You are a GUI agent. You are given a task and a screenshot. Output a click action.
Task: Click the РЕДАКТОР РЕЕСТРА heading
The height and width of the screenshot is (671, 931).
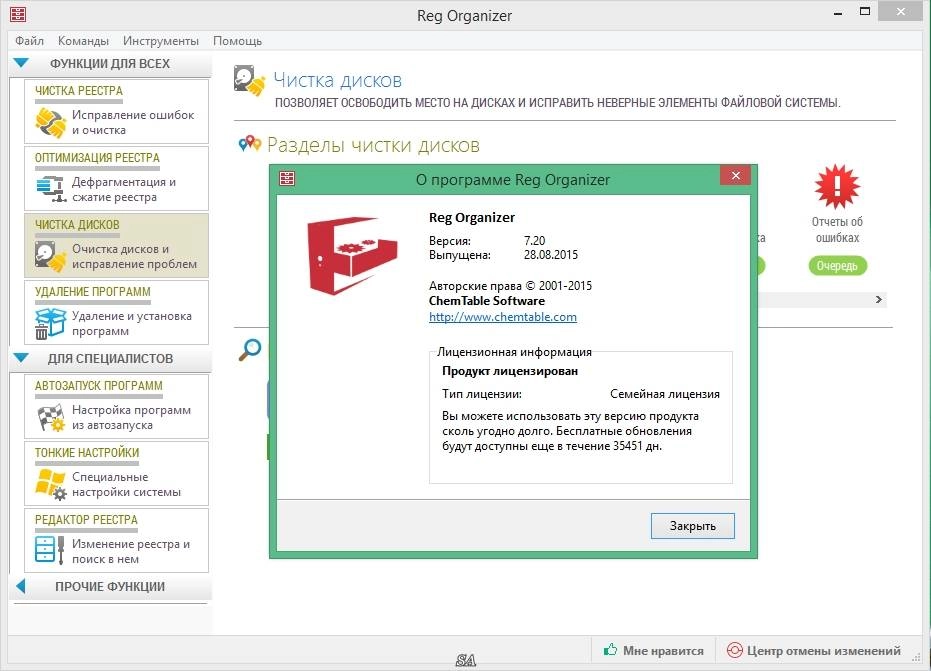click(86, 520)
